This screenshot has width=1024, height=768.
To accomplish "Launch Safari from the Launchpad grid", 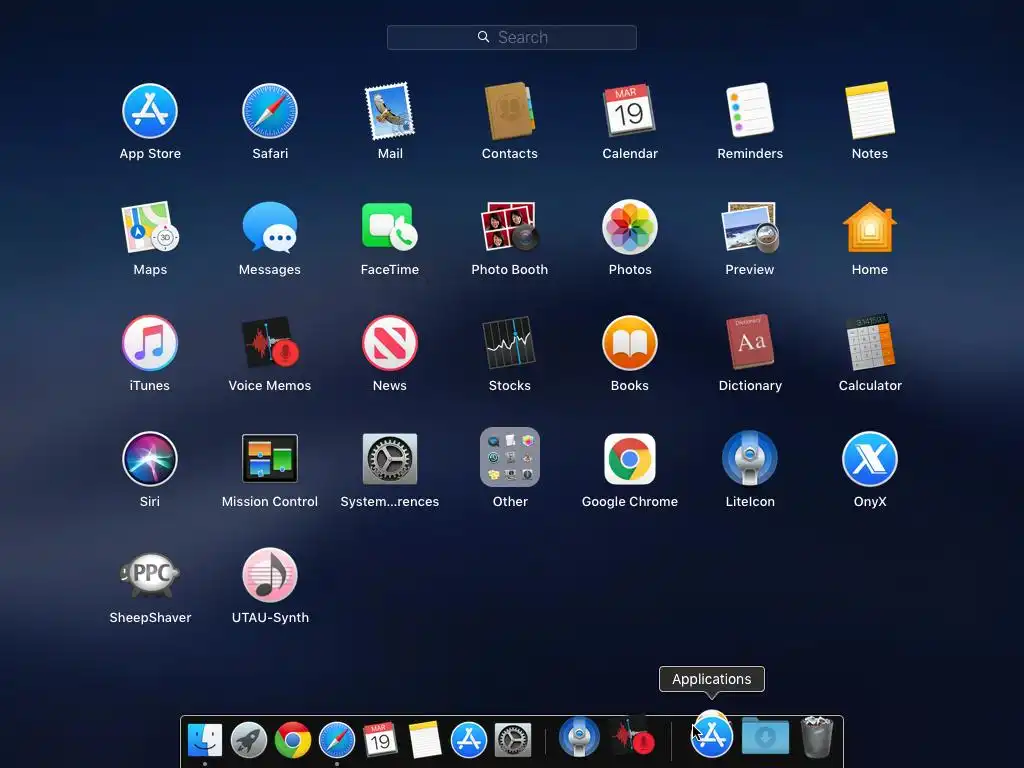I will 270,111.
